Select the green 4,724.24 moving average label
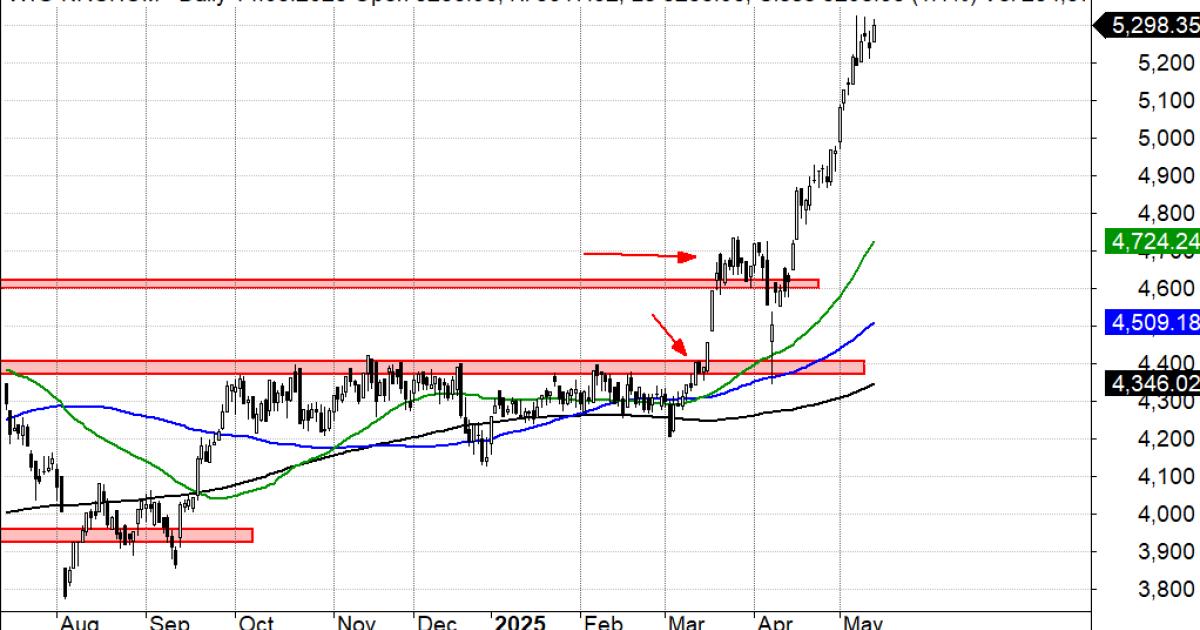Image resolution: width=1200 pixels, height=630 pixels. [x=1153, y=241]
